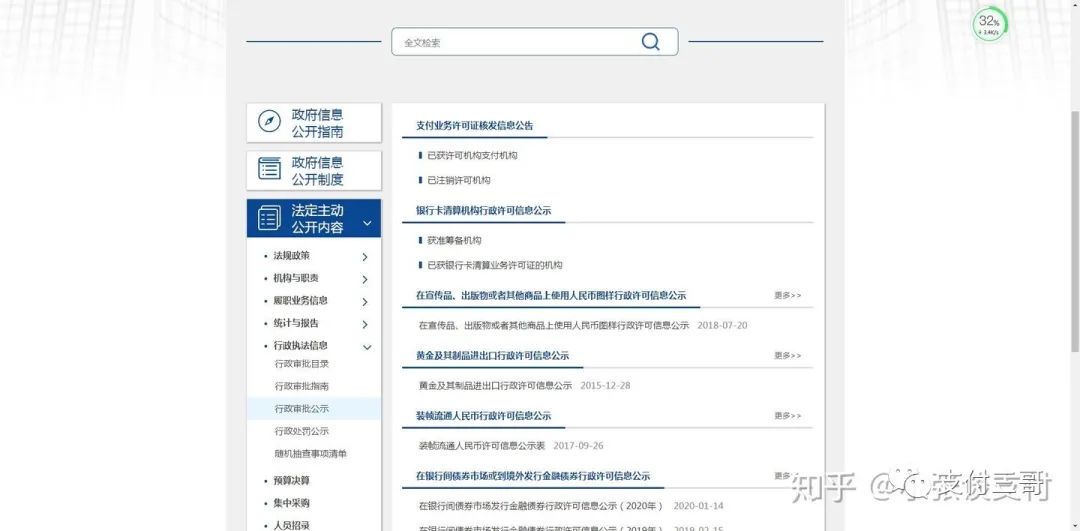This screenshot has width=1080, height=531.
Task: Open 黄金及其制品进出口行政许可信息公示 entry dated 2015-12-28
Action: click(495, 386)
